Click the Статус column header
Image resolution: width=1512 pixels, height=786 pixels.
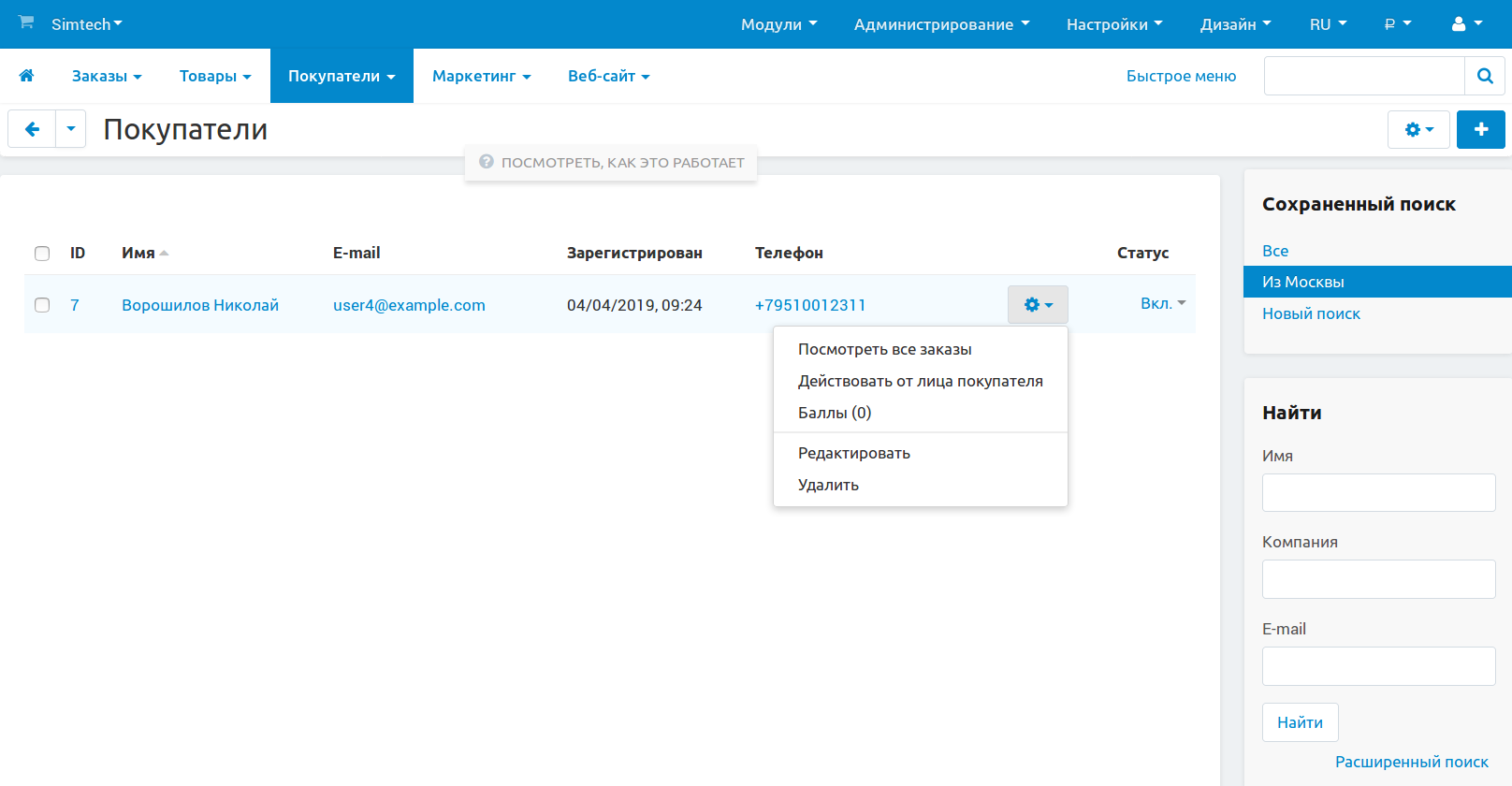[x=1142, y=253]
